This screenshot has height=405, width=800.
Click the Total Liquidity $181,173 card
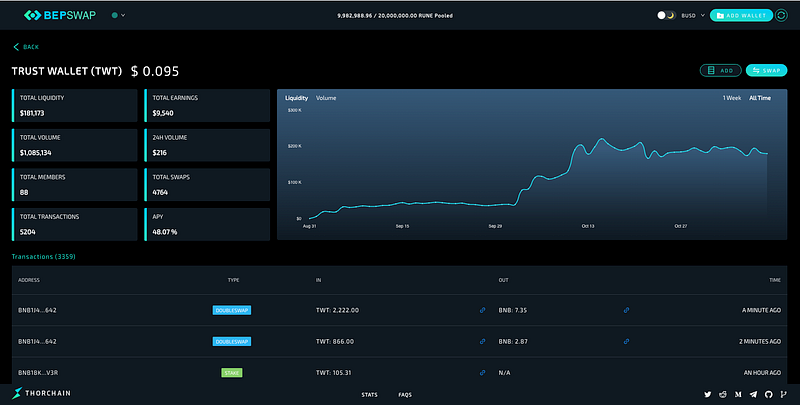[x=74, y=106]
